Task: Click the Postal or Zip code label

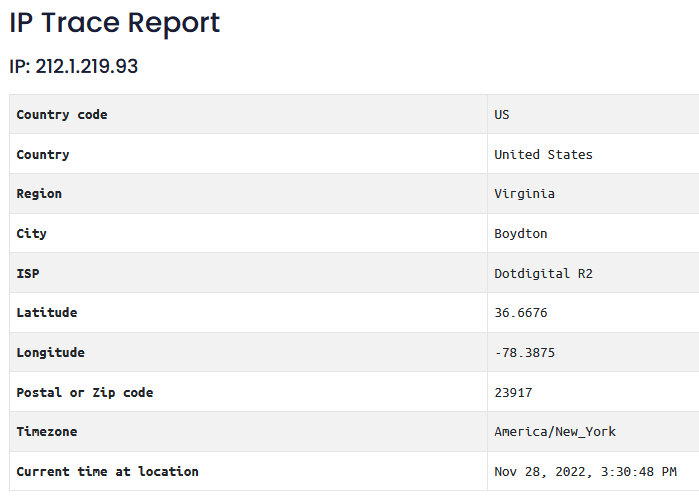Action: point(85,393)
